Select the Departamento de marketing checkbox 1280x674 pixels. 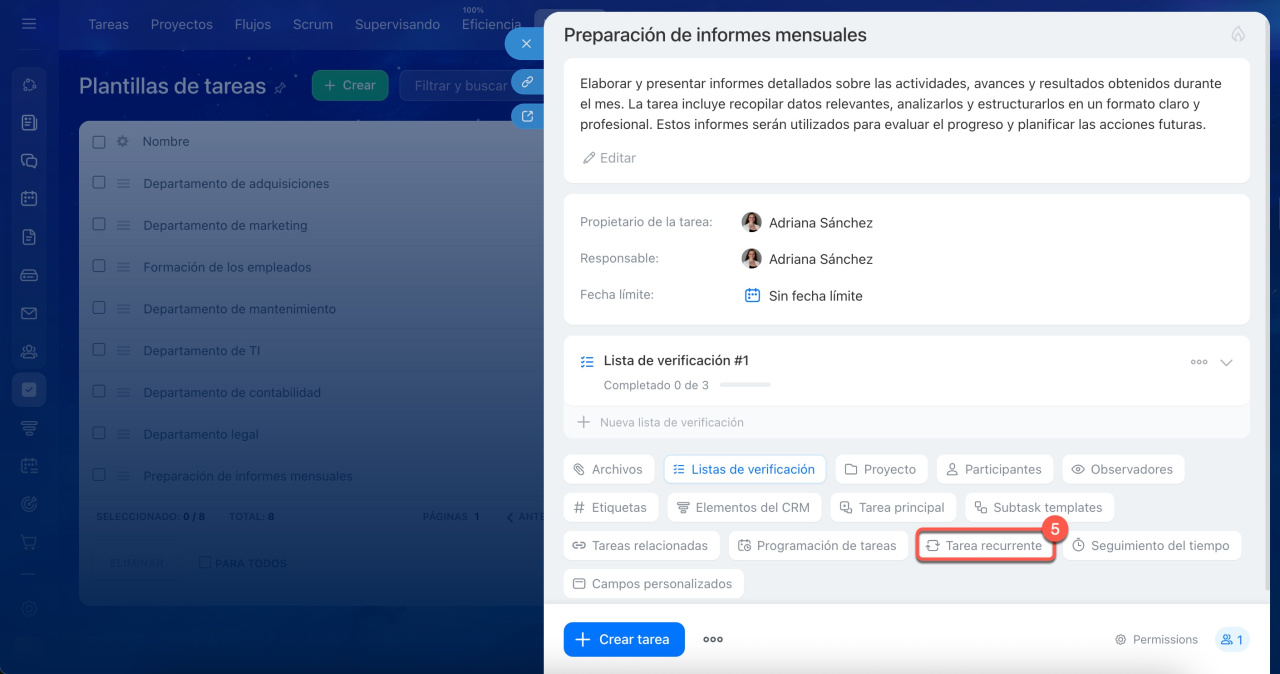pos(99,225)
